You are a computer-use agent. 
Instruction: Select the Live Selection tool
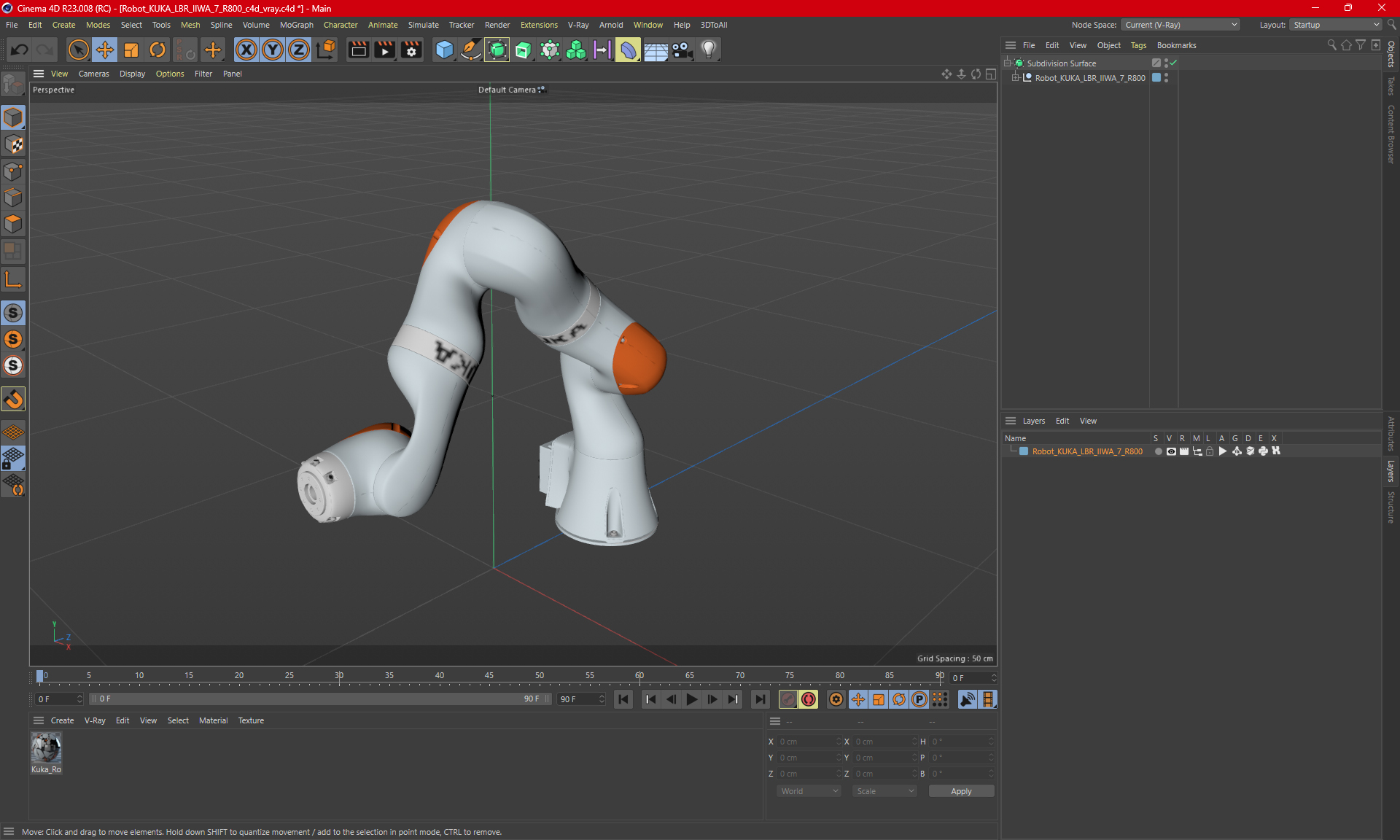tap(78, 50)
